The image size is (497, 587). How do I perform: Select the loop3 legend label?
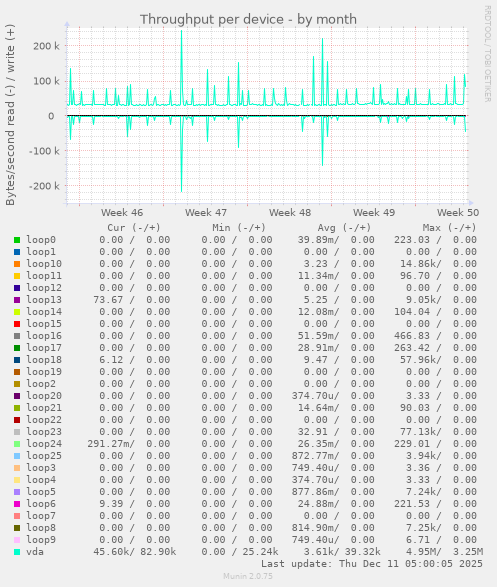pos(41,468)
